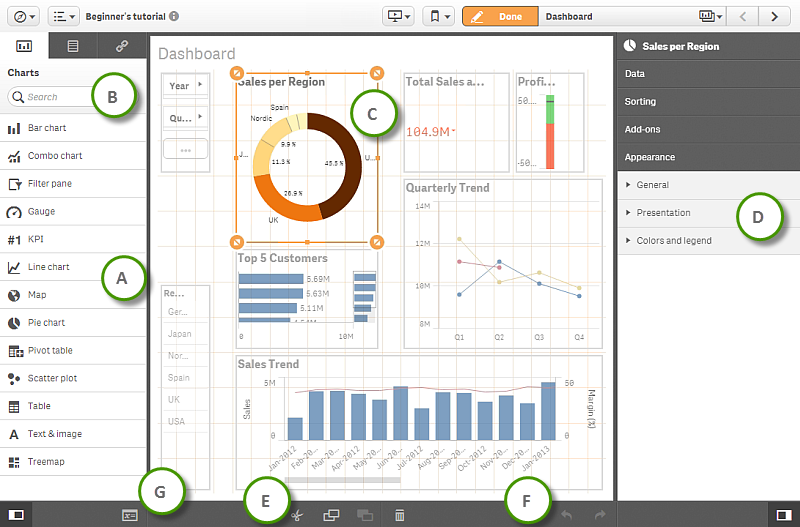Select Pie chart from the charts list
800x527 pixels.
click(73, 322)
